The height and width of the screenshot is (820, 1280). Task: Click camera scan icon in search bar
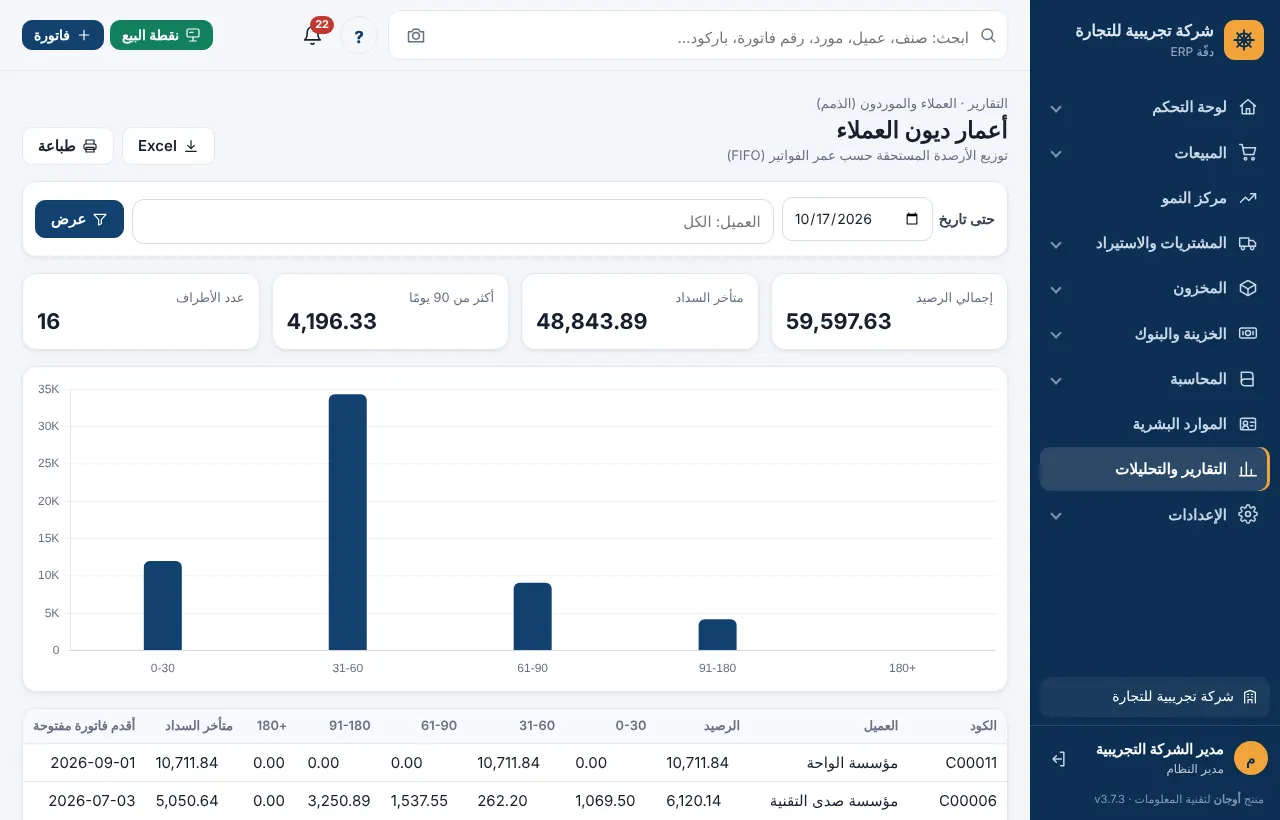[x=416, y=36]
